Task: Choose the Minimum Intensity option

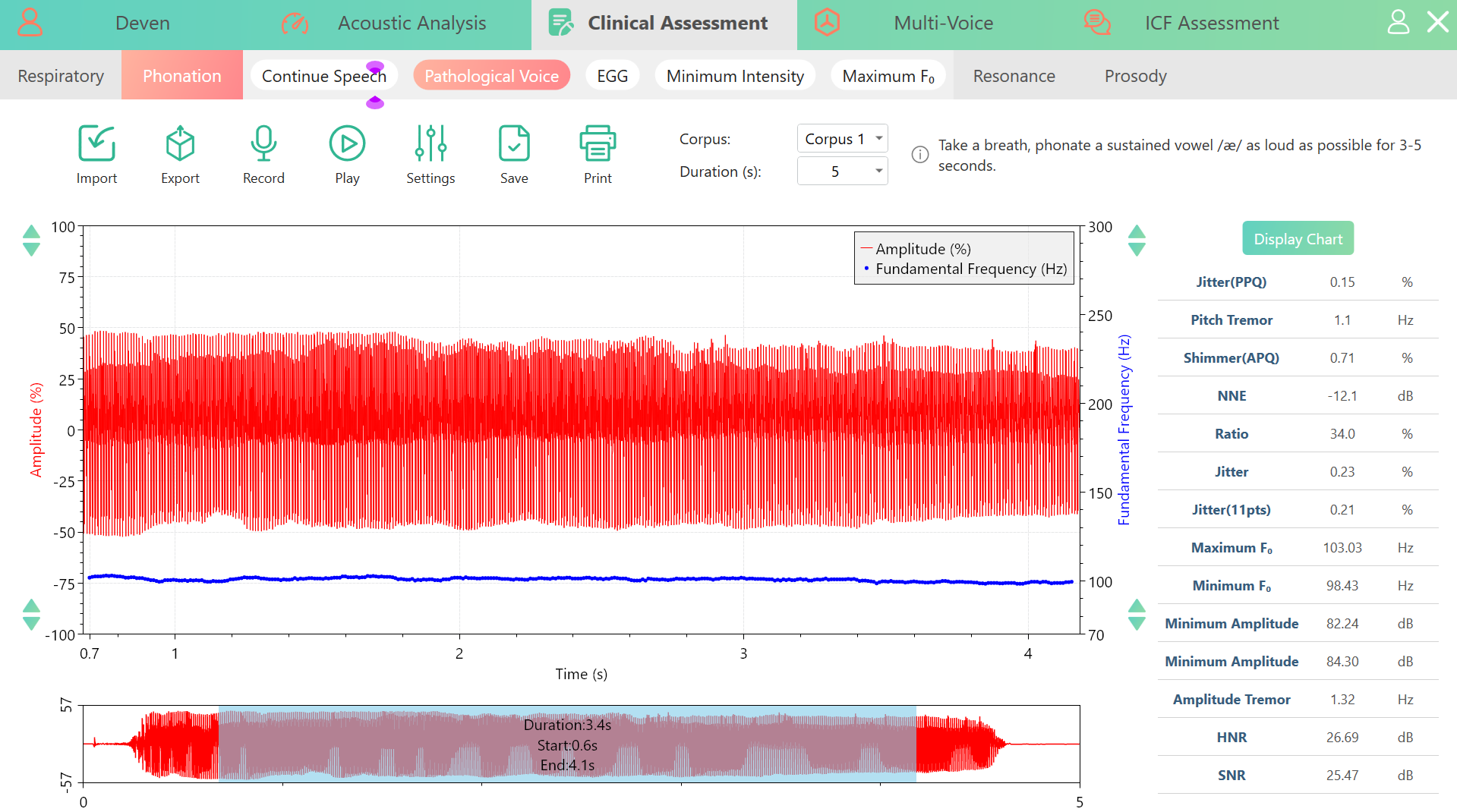Action: 734,76
